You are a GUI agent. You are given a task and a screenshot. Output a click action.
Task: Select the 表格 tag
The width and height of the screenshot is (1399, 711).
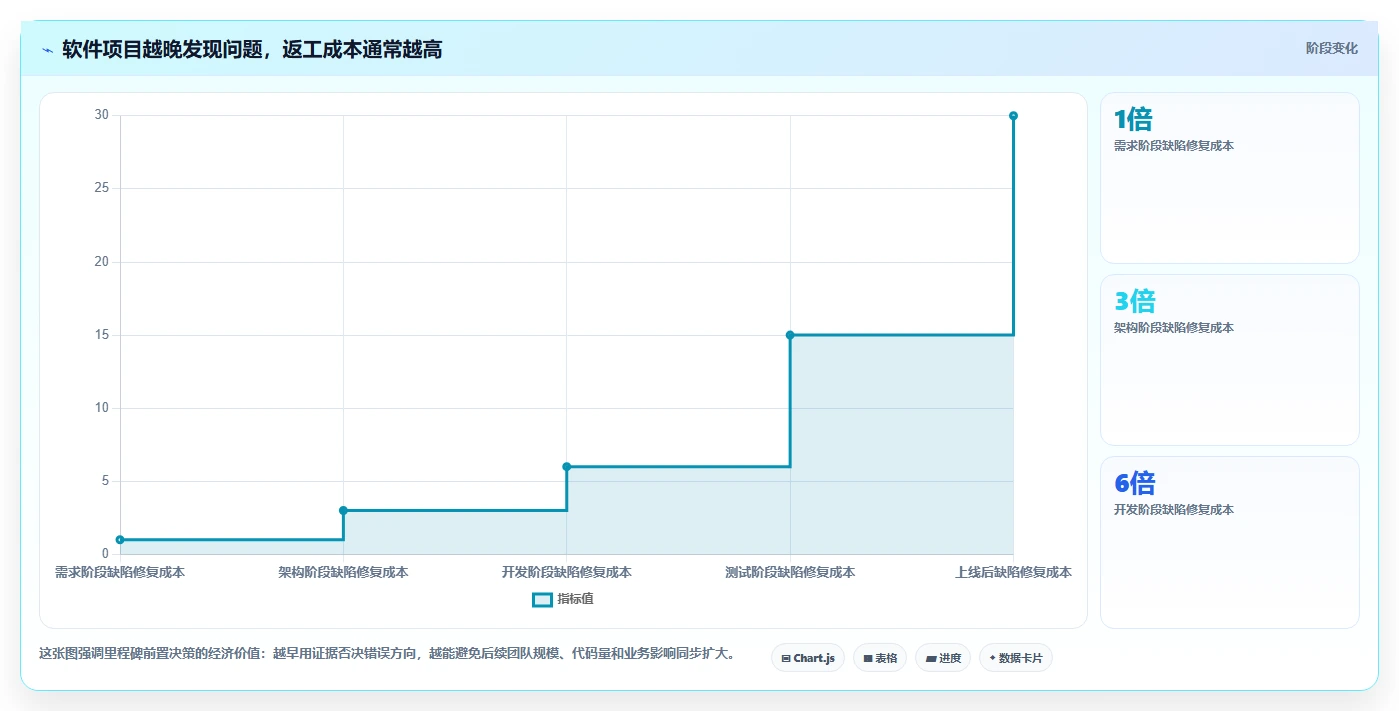[880, 658]
